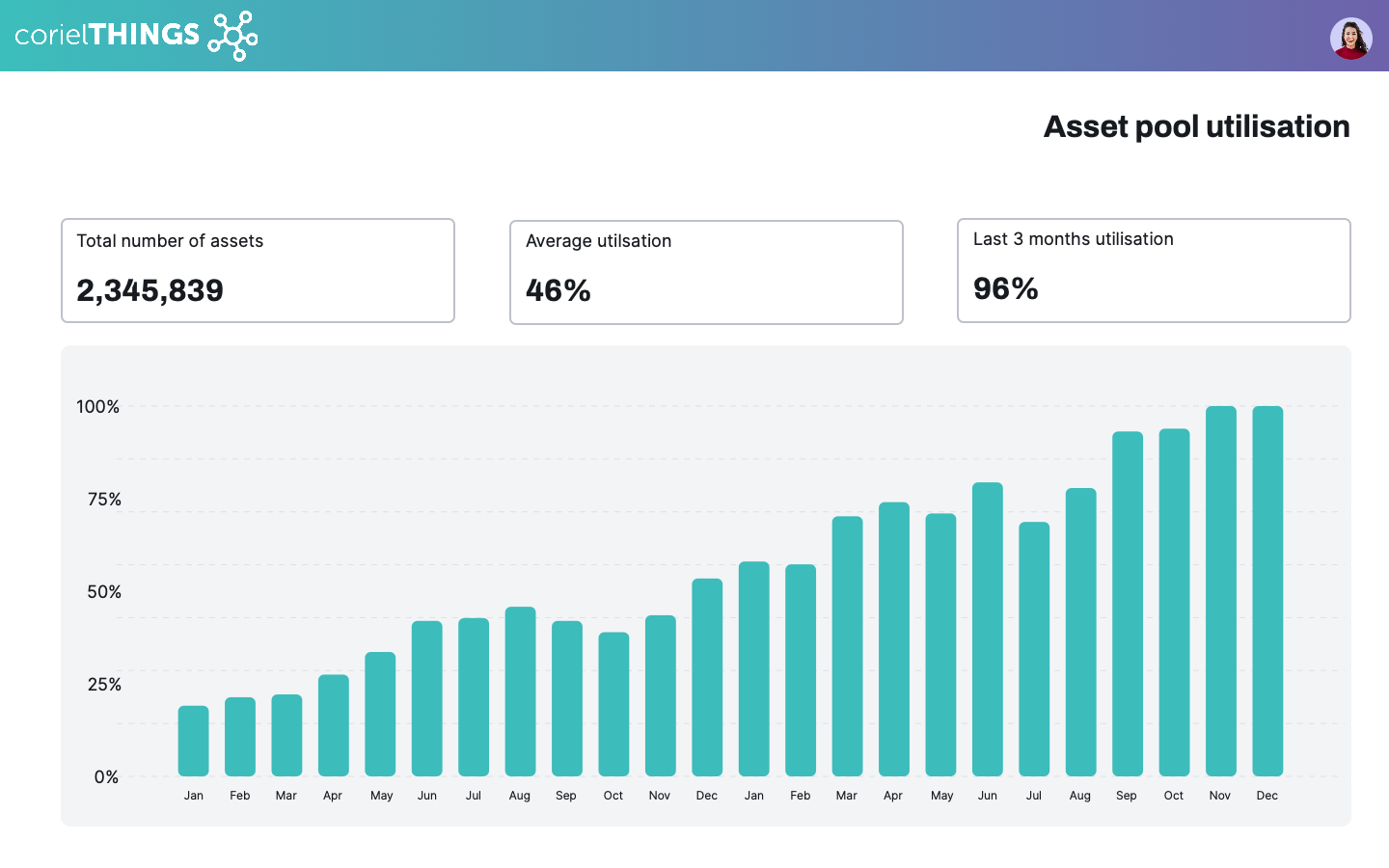Screen dimensions: 1389x868
Task: Click the 2,345,839 assets value
Action: 150,290
